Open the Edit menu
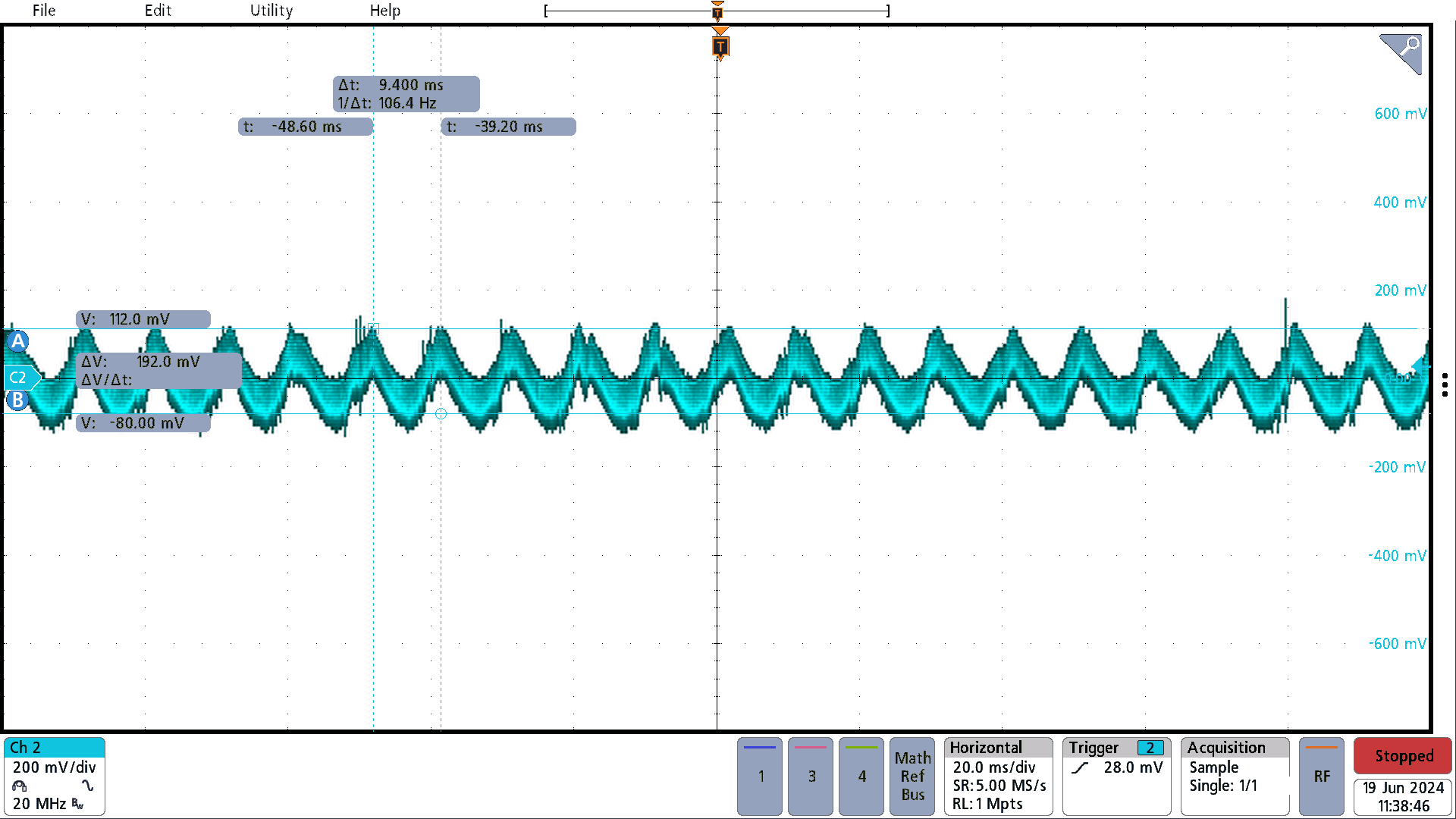 coord(158,11)
